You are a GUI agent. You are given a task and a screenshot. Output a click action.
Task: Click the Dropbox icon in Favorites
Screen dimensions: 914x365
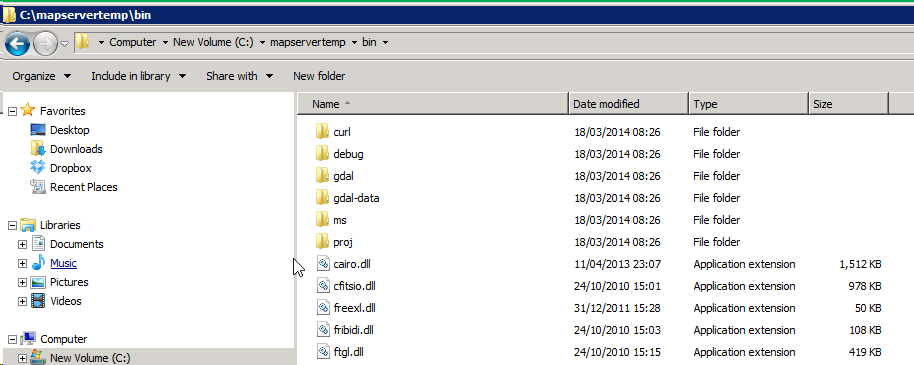click(37, 167)
